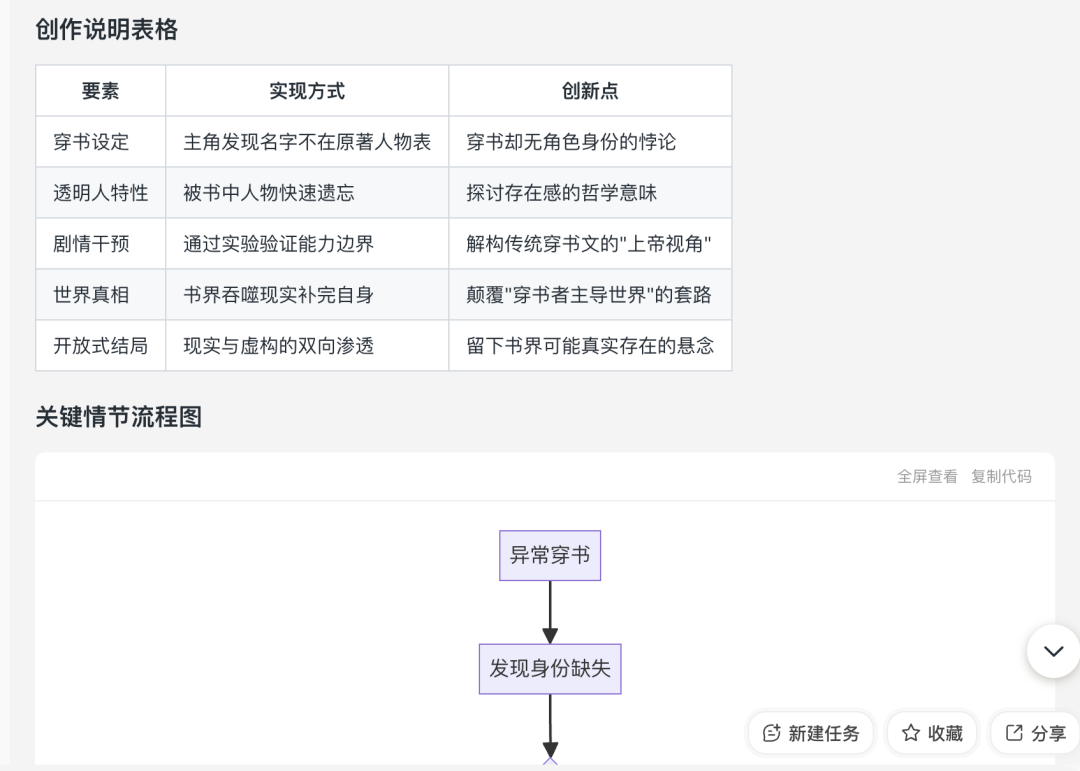1080x771 pixels.
Task: Click cell 主角发现名字不在原著人物表
Action: (307, 142)
